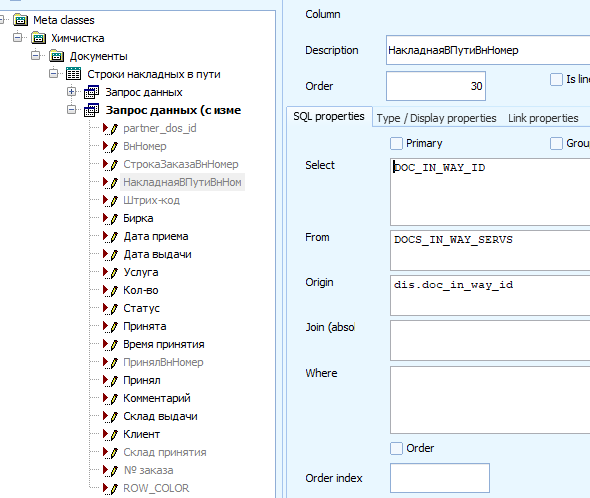This screenshot has width=590, height=498.
Task: Select the Химчистка folder icon
Action: point(38,38)
